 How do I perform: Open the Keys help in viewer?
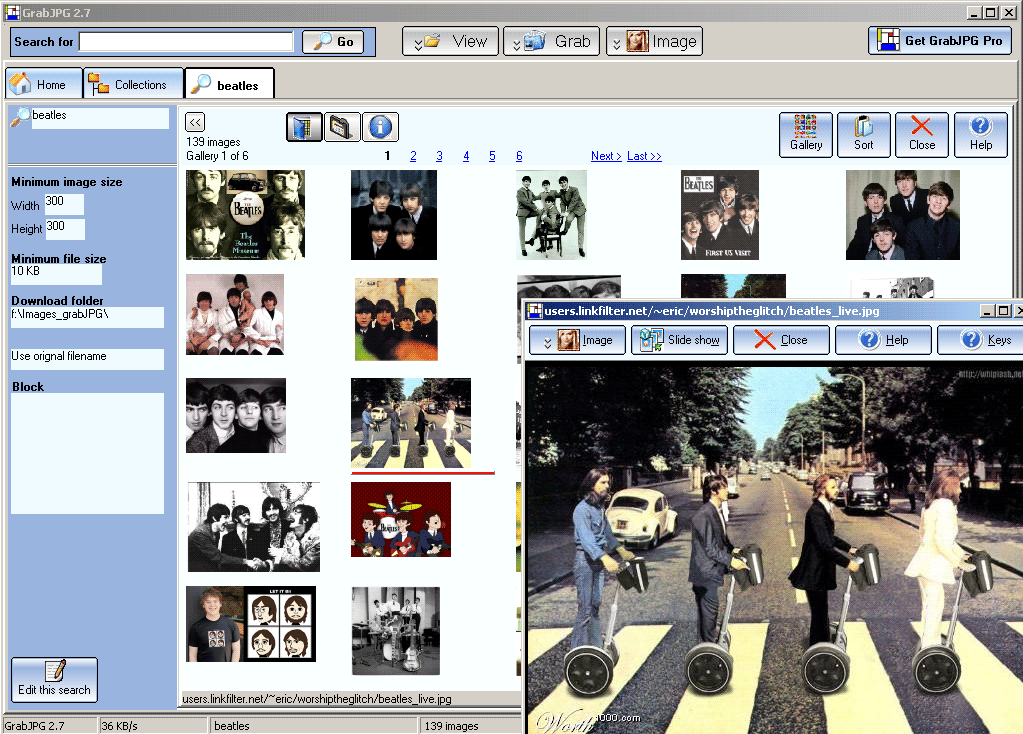(x=985, y=340)
